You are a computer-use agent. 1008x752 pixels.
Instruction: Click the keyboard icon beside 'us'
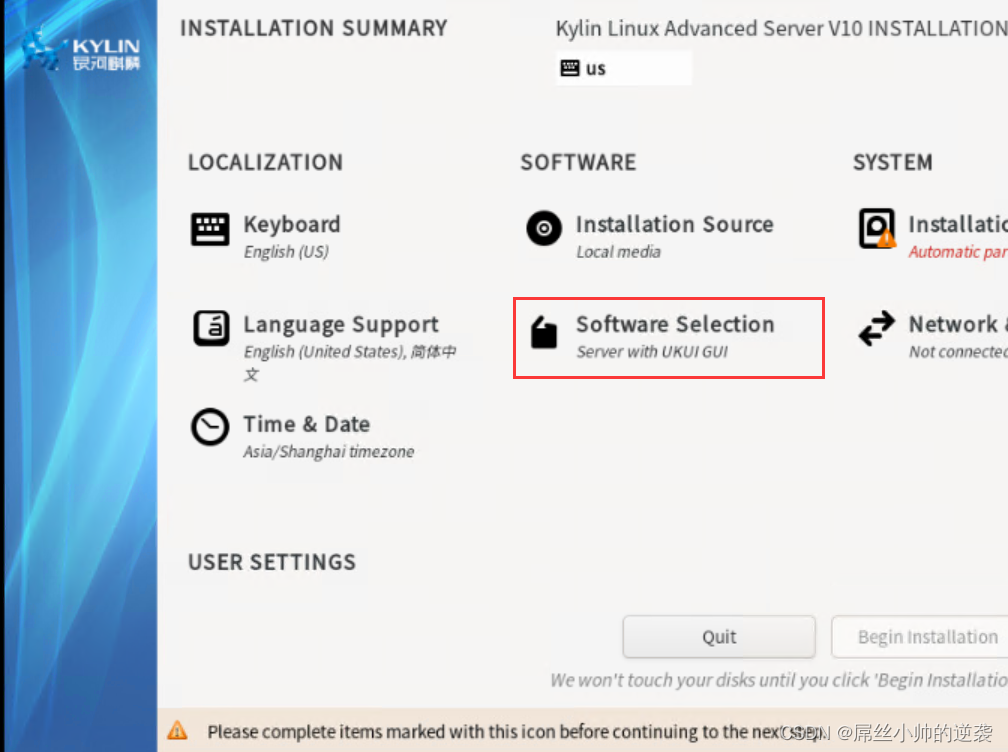[x=570, y=68]
